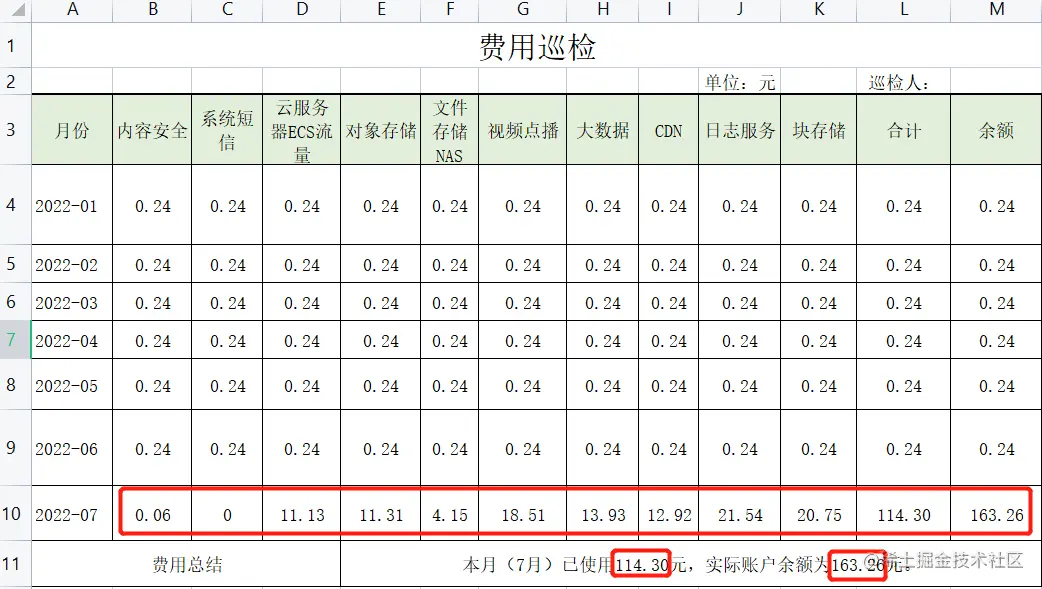1042x589 pixels.
Task: Select the 余额 header cell
Action: (996, 130)
